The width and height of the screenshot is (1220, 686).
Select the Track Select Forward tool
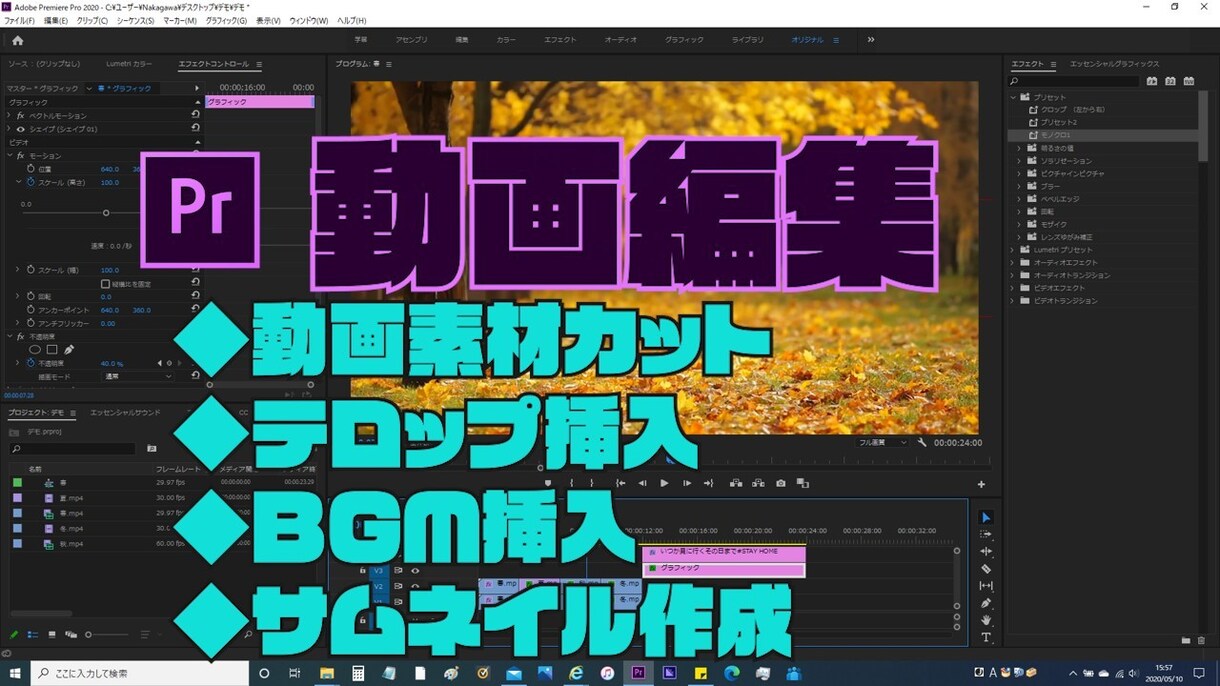coord(986,534)
